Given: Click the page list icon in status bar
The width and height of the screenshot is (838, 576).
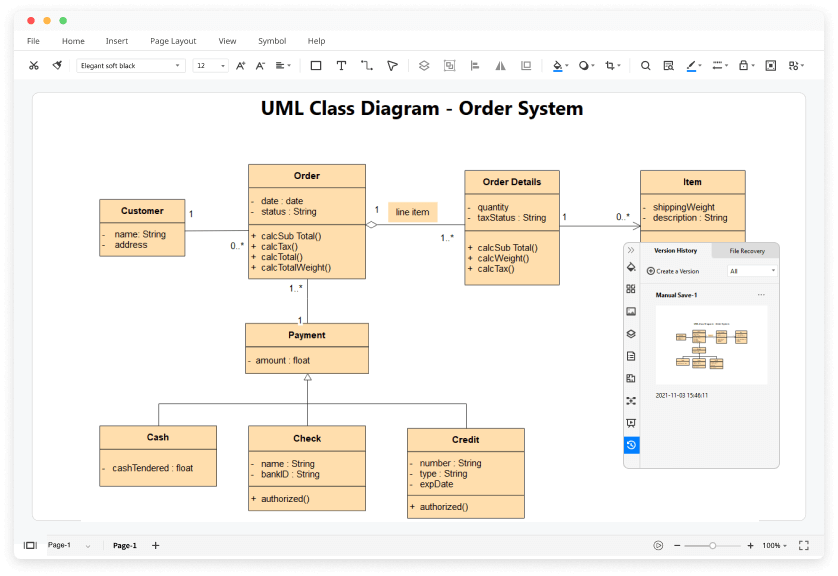Looking at the screenshot, I should click(30, 546).
